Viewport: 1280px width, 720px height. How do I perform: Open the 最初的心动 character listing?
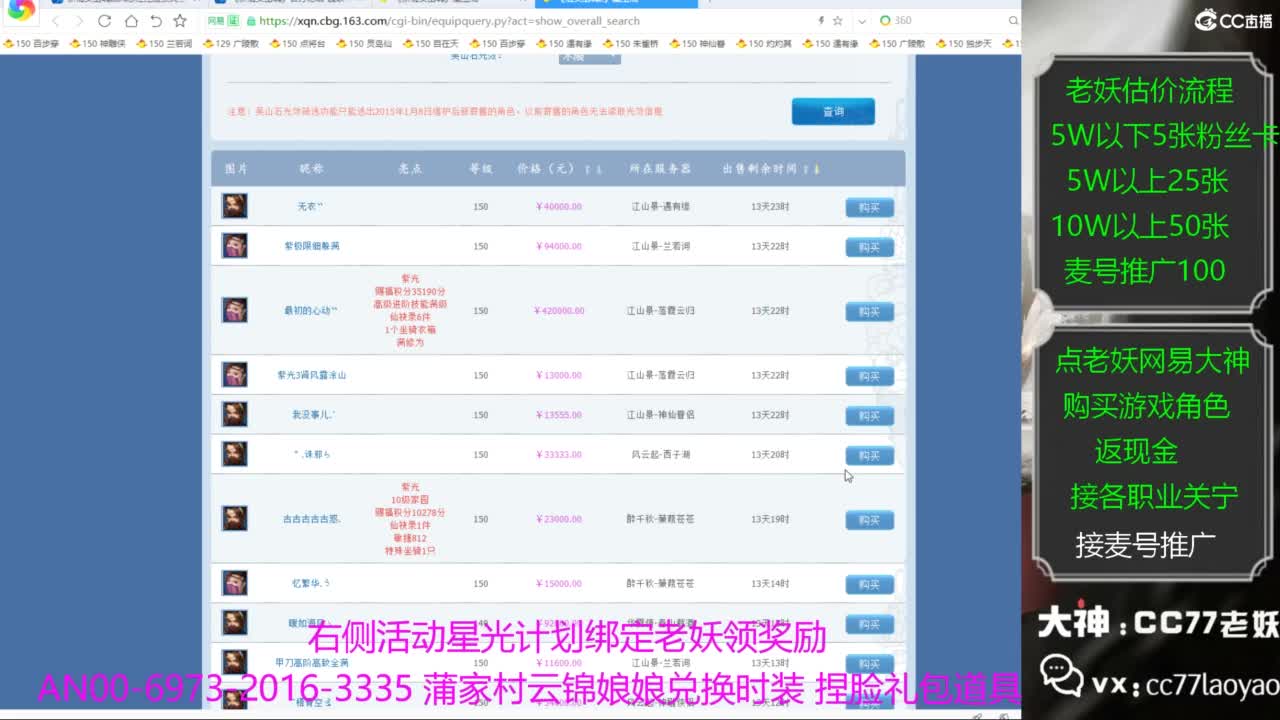point(311,311)
